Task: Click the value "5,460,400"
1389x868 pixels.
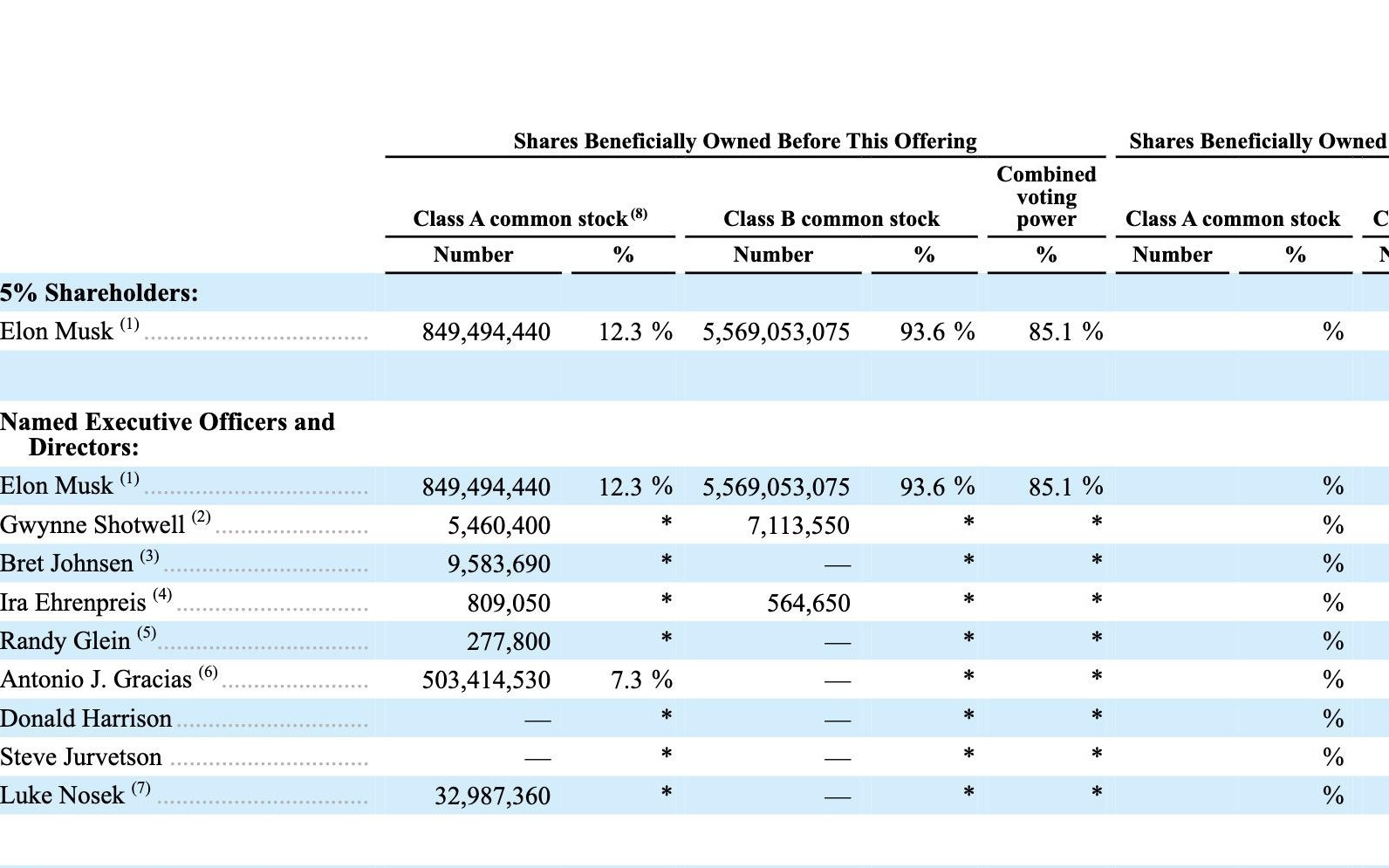Action: click(x=499, y=526)
